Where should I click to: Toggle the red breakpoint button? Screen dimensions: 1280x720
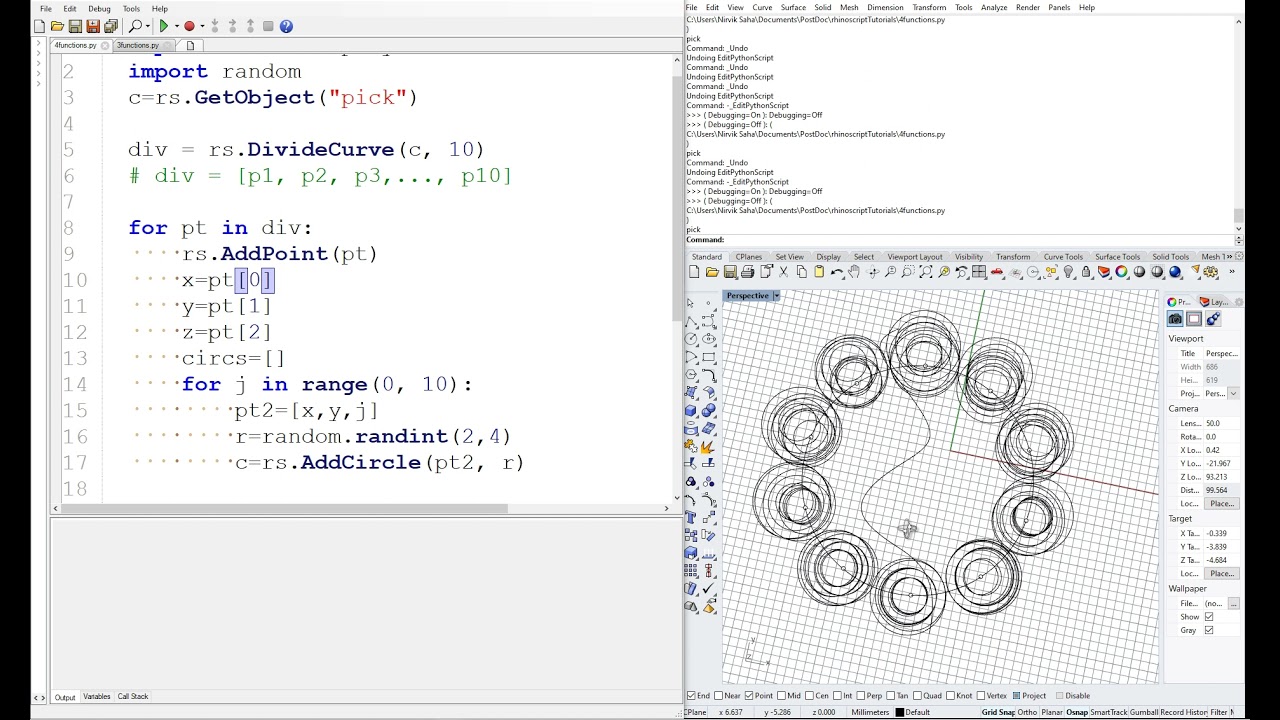[x=189, y=26]
